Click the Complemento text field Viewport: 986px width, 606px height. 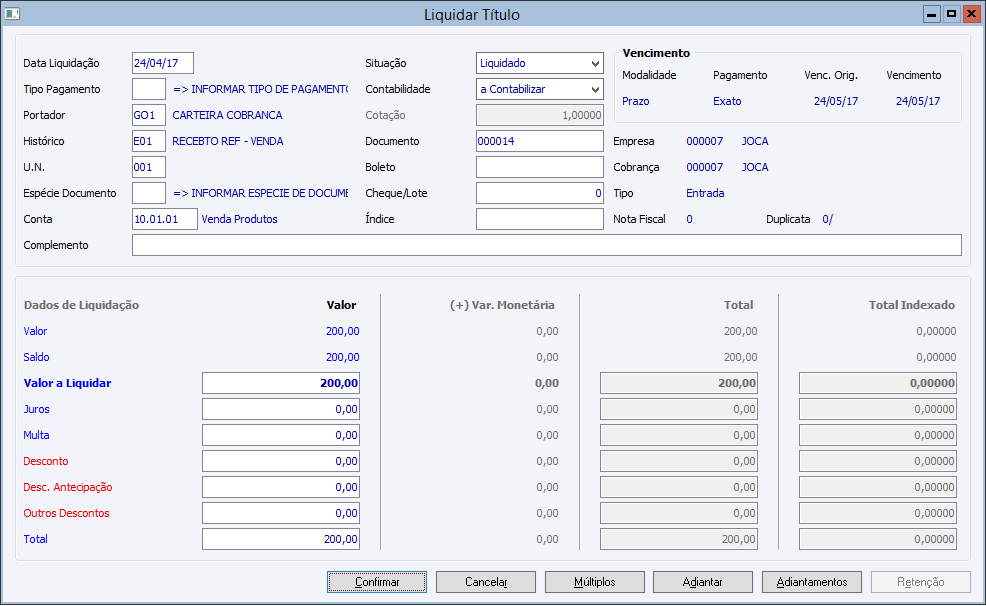546,245
